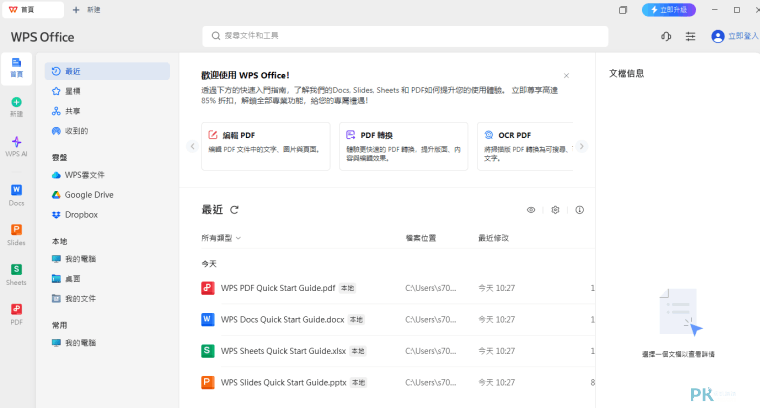Click the Slides file icon of Quick Start Guide.pptx
This screenshot has height=408, width=760.
tap(208, 382)
